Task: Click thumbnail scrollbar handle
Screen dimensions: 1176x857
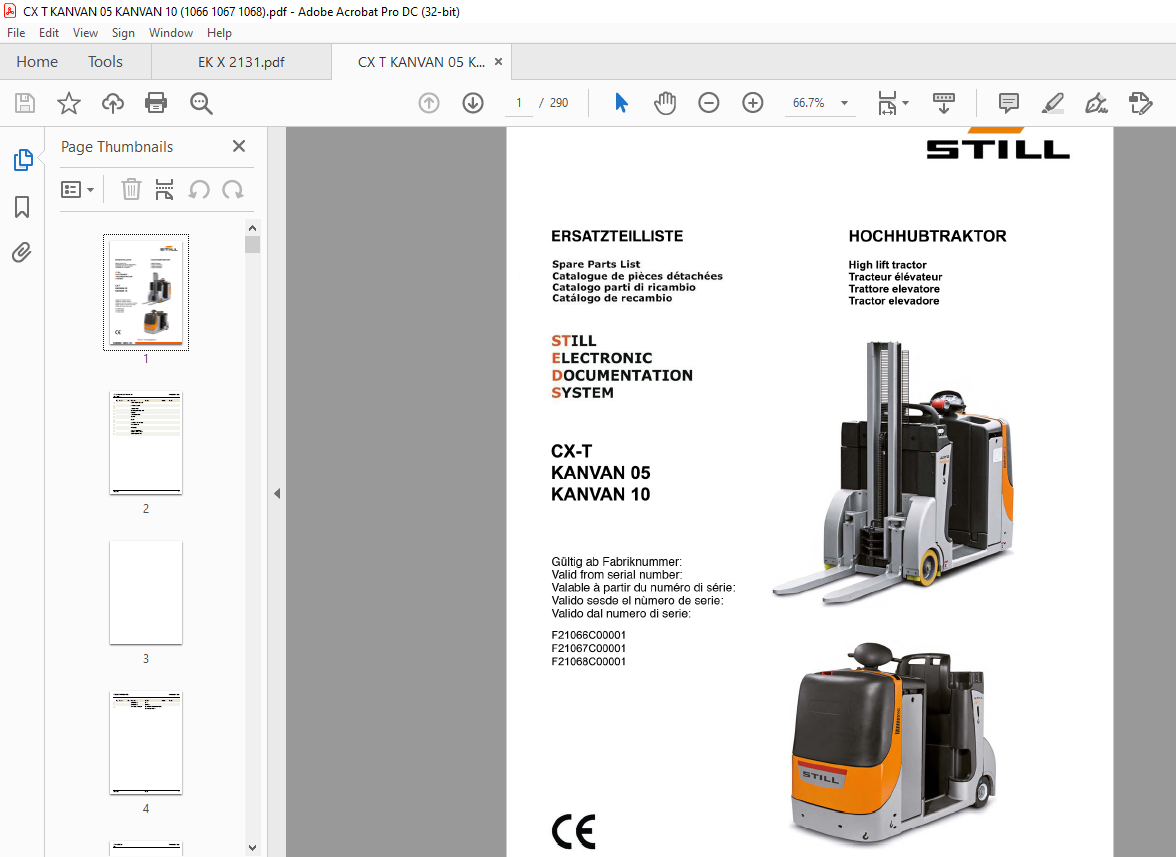Action: coord(253,244)
